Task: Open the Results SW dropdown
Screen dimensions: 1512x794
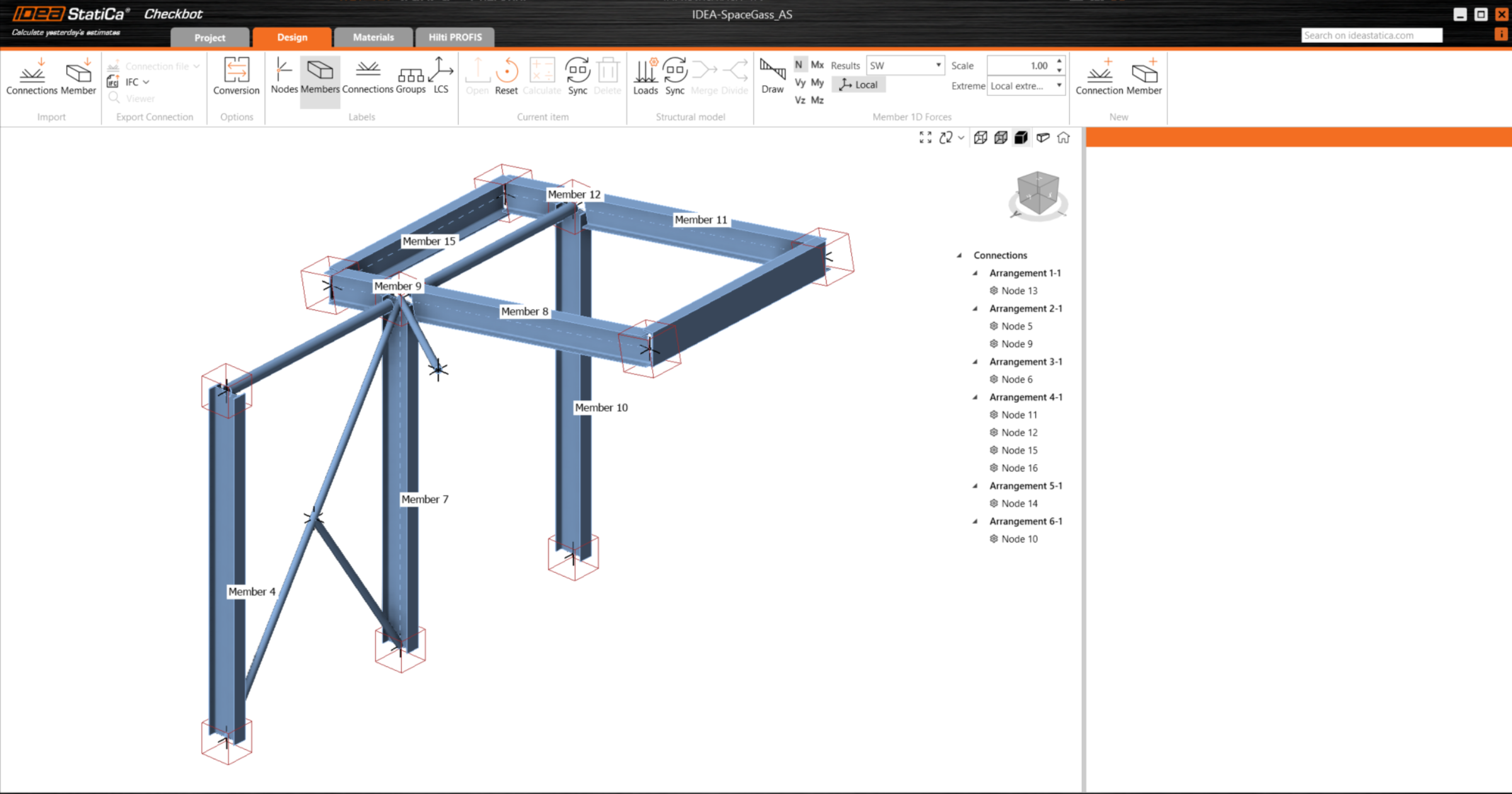Action: 905,65
